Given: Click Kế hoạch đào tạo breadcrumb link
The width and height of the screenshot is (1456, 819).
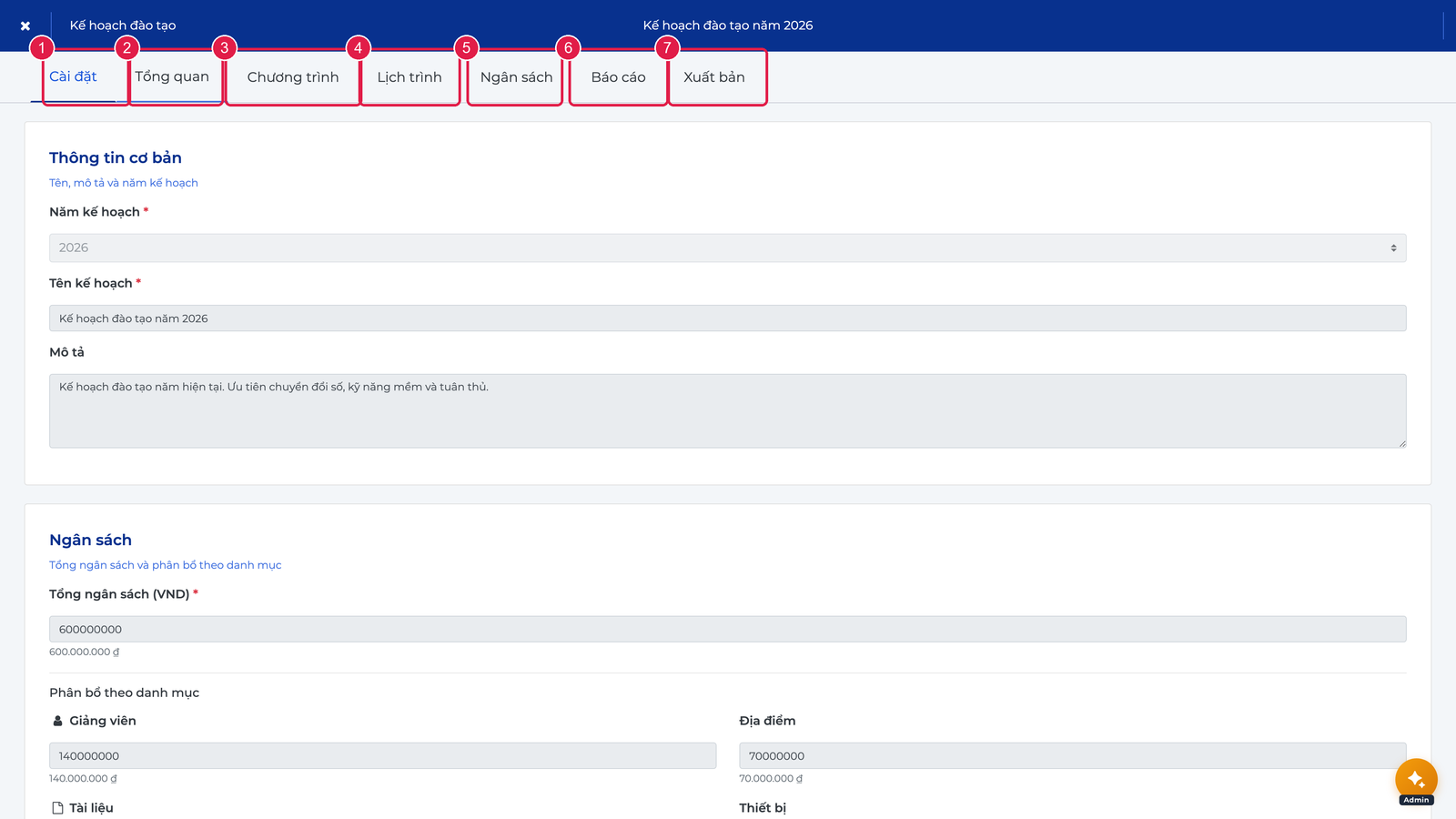Looking at the screenshot, I should point(123,25).
